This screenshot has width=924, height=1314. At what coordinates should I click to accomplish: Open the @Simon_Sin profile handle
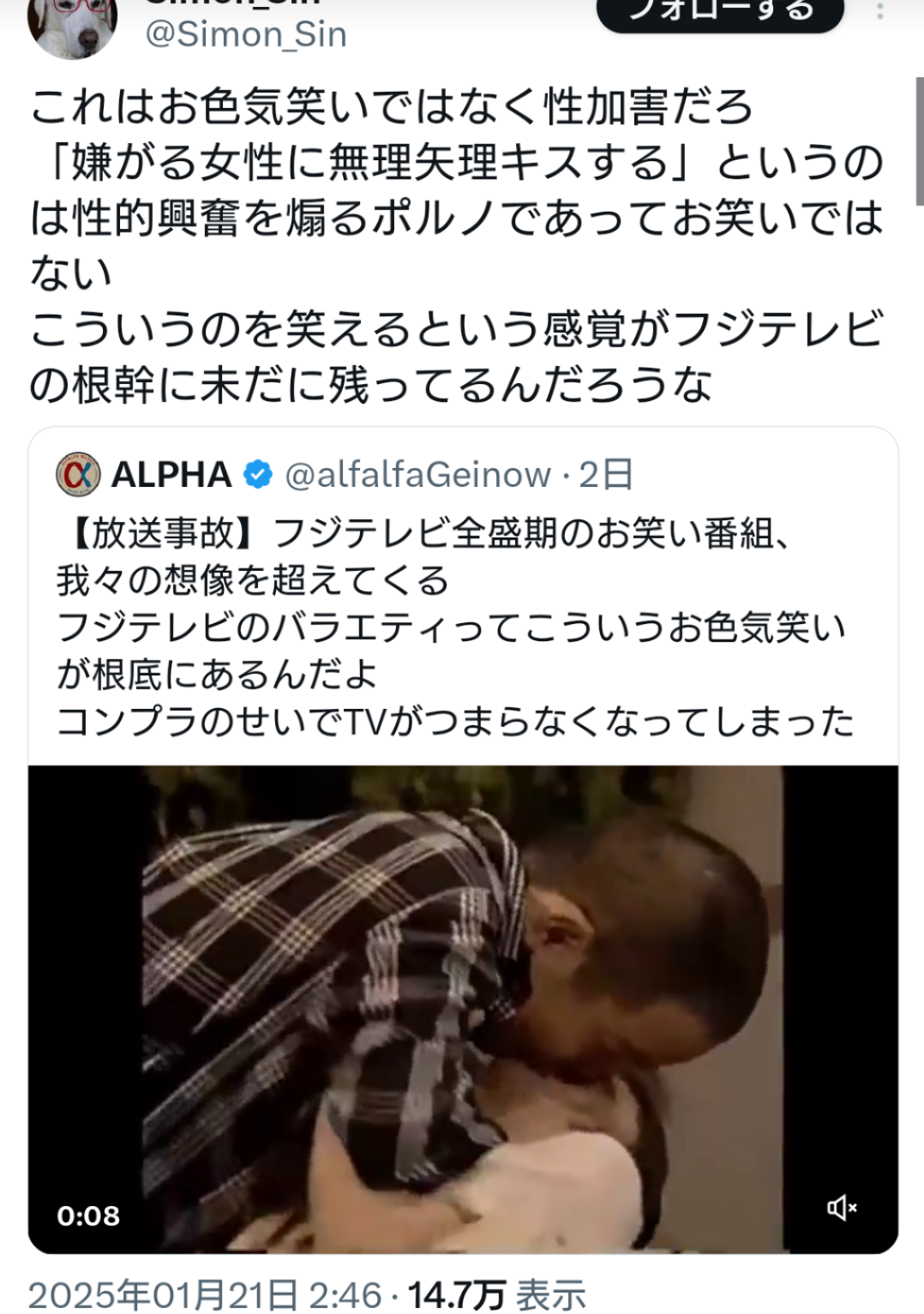click(246, 34)
